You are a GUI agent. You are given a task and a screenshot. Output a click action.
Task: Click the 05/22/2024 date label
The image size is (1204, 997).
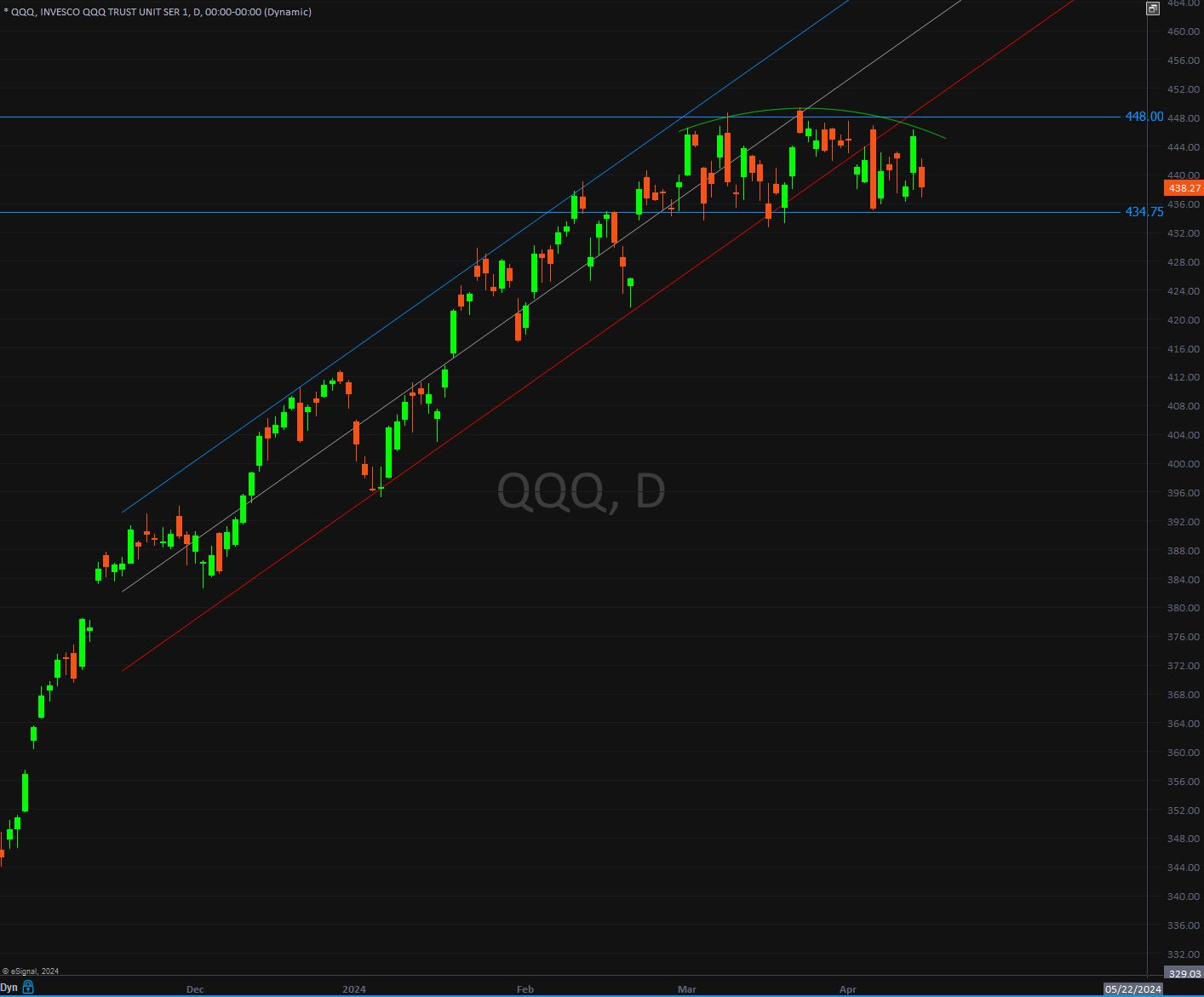1132,988
